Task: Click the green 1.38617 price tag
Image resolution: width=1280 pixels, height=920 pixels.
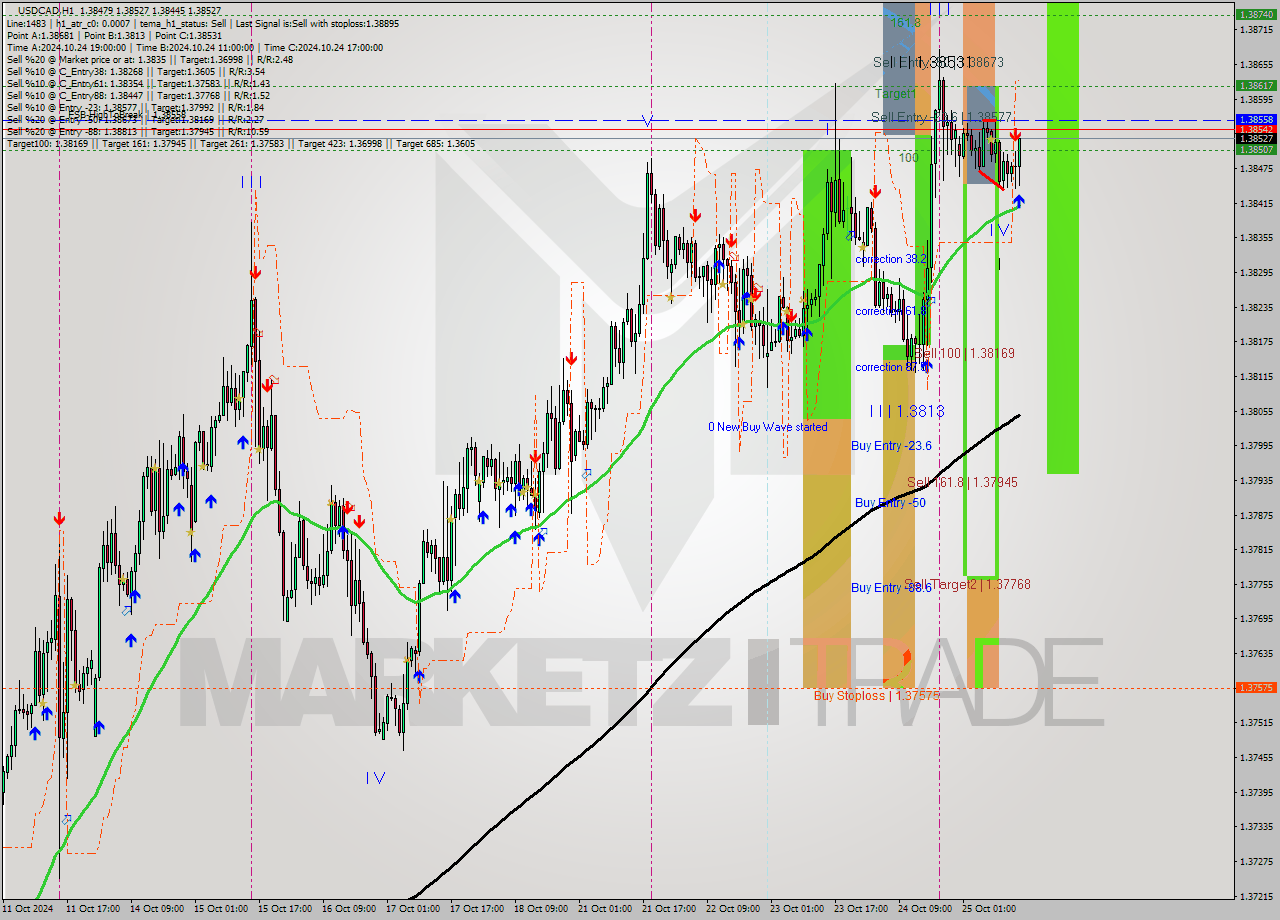Action: [x=1254, y=85]
